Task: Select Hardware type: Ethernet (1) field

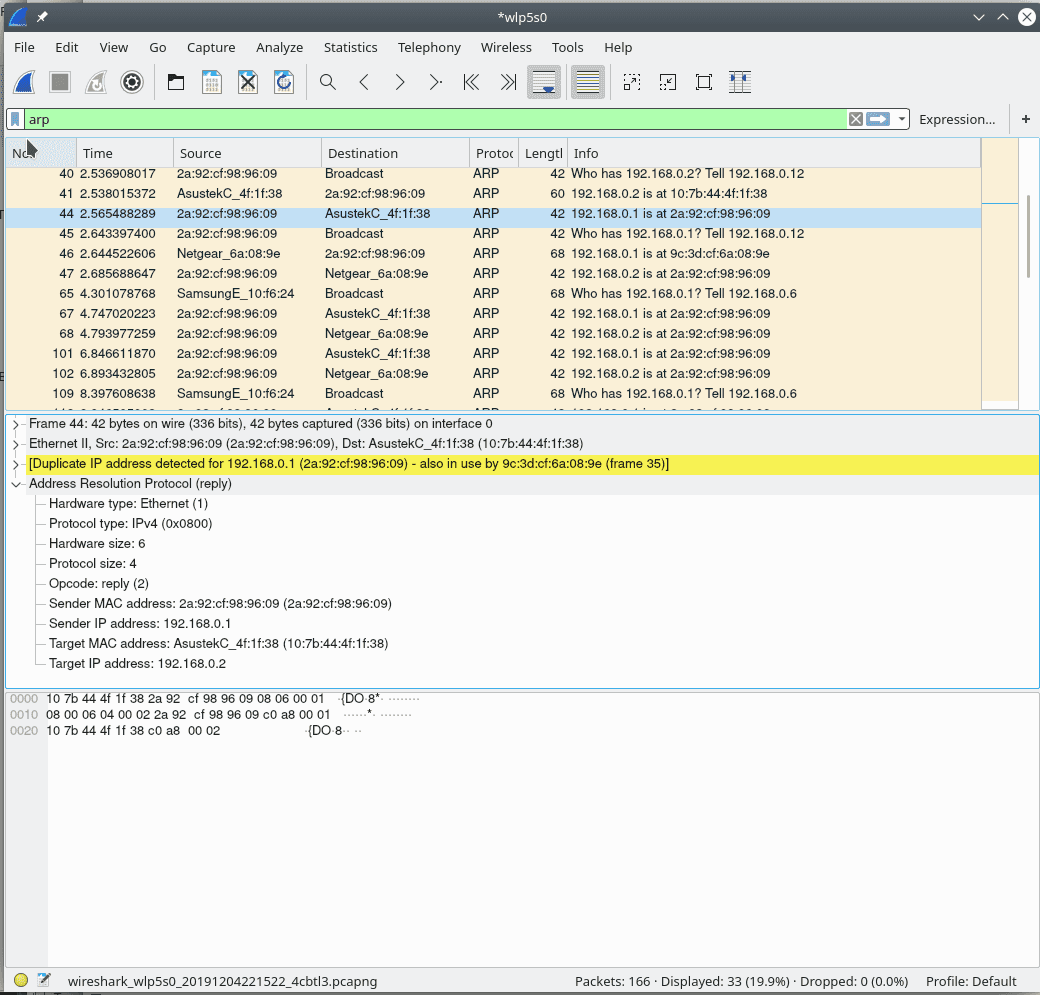Action: [129, 503]
